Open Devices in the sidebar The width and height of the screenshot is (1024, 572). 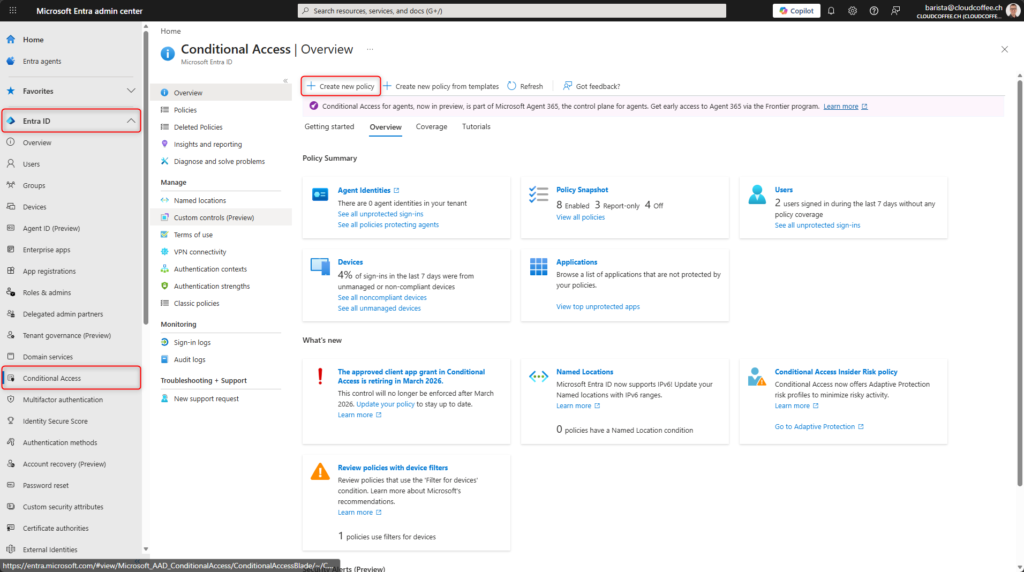(35, 207)
